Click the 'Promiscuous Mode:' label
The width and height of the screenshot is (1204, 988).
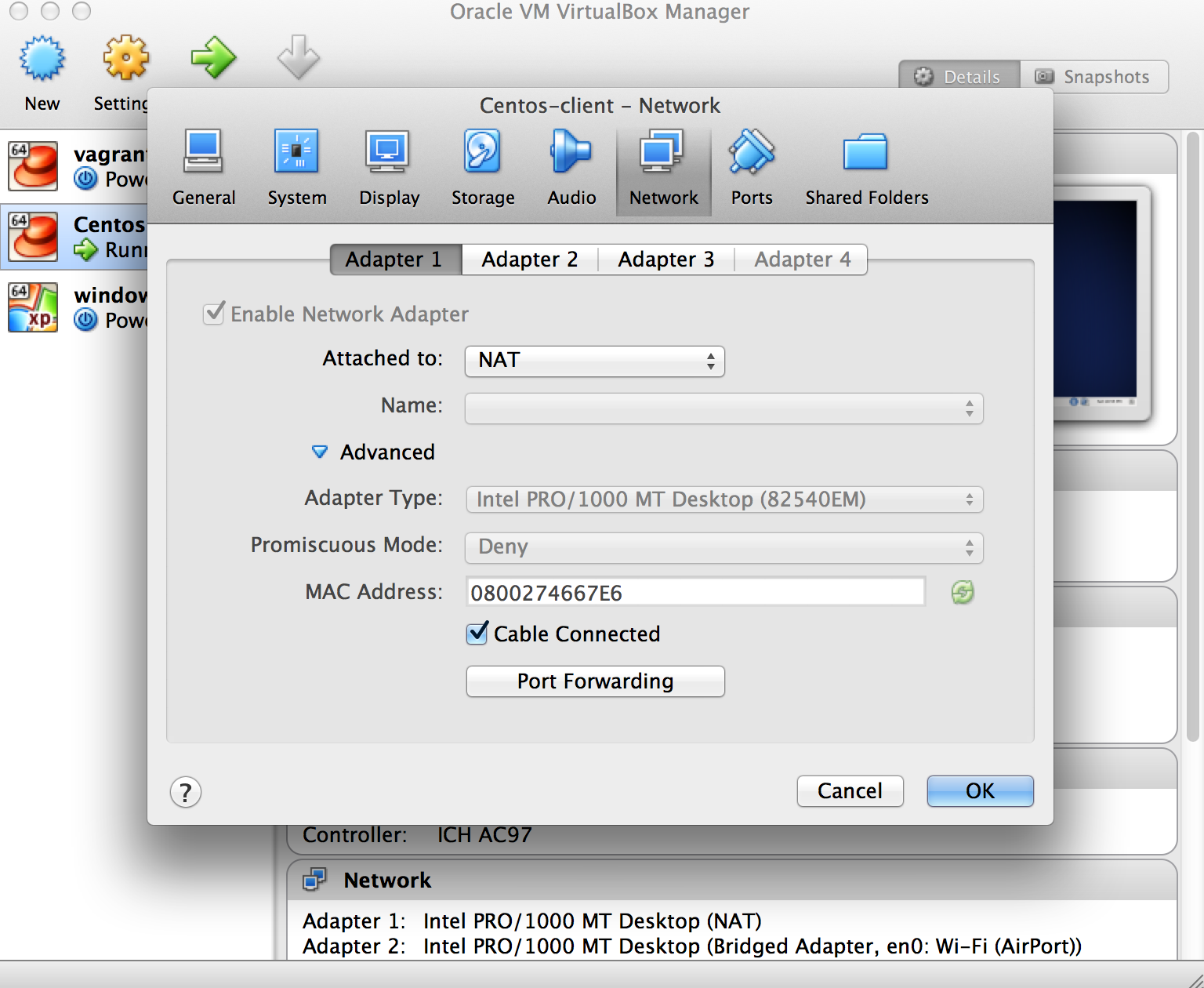click(x=346, y=545)
